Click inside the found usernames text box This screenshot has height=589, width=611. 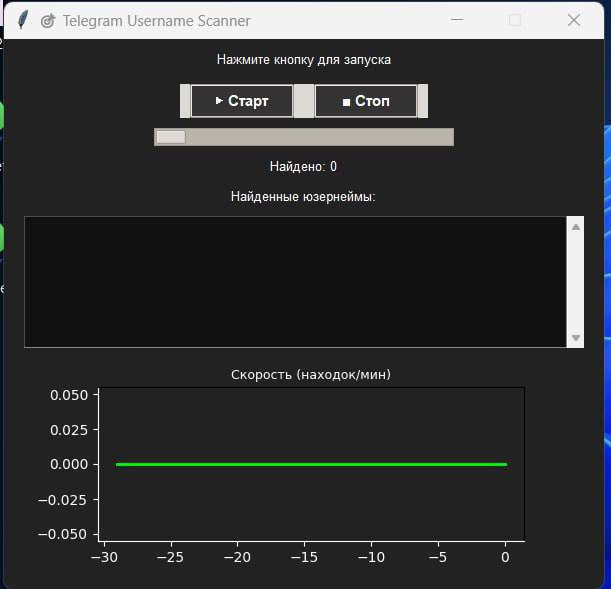tap(295, 282)
